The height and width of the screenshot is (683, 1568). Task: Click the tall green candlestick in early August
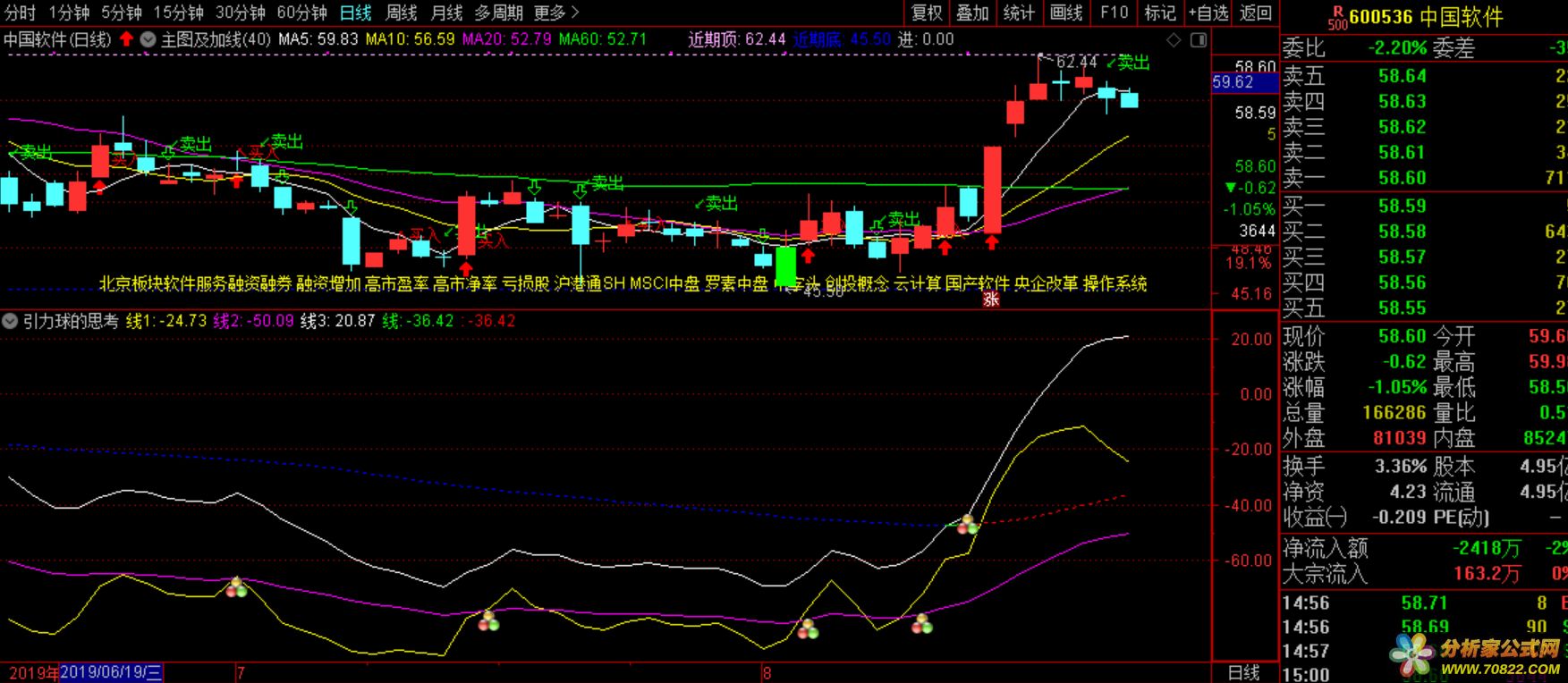(785, 266)
